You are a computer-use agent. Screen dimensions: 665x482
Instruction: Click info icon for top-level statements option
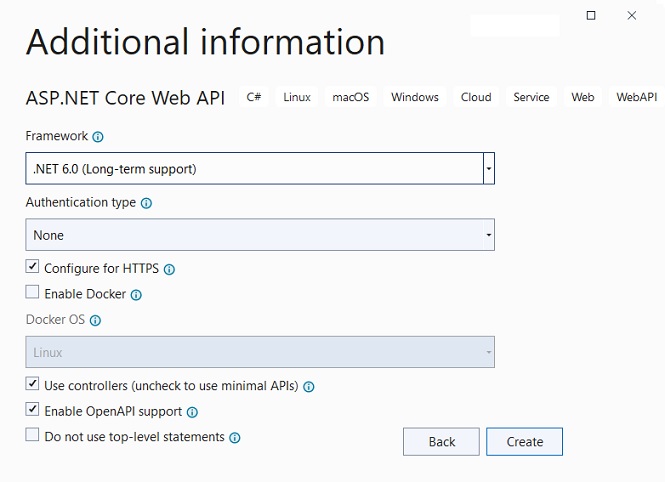[235, 438]
